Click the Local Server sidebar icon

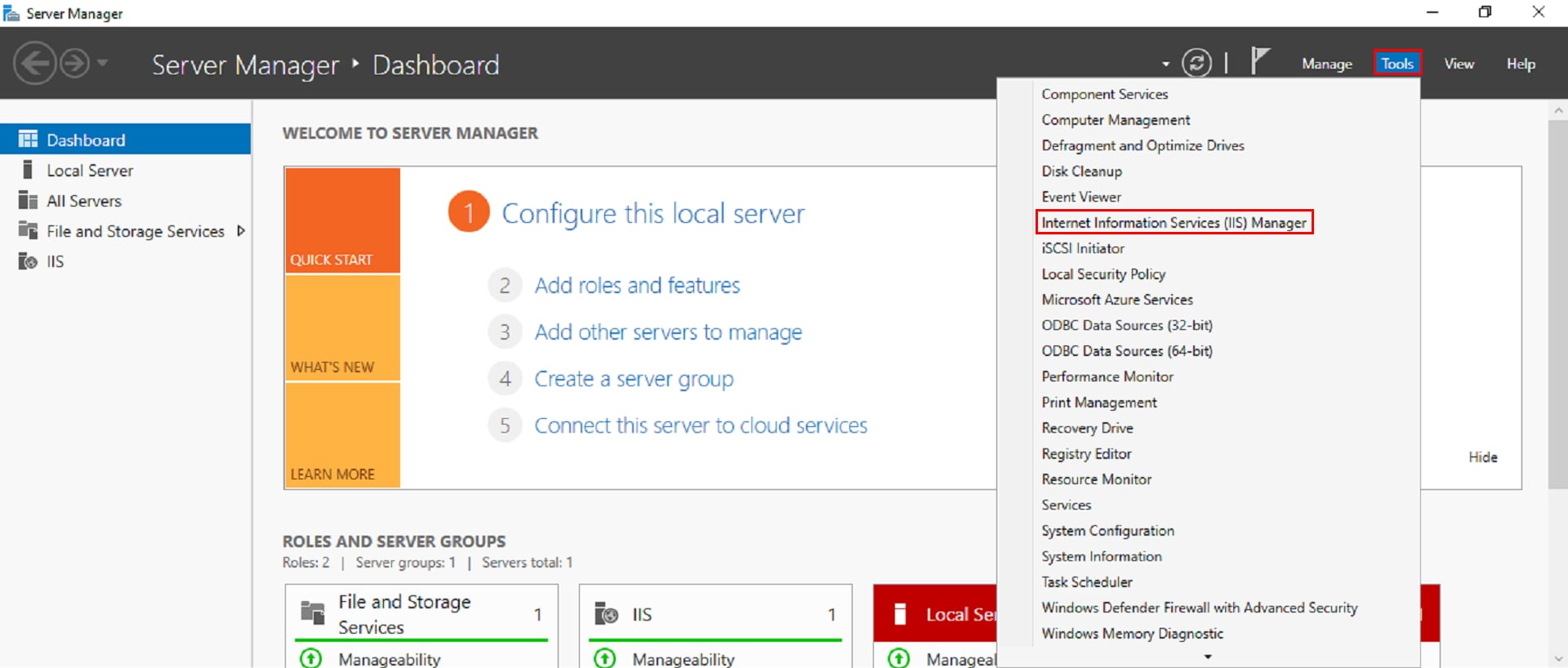tap(28, 170)
